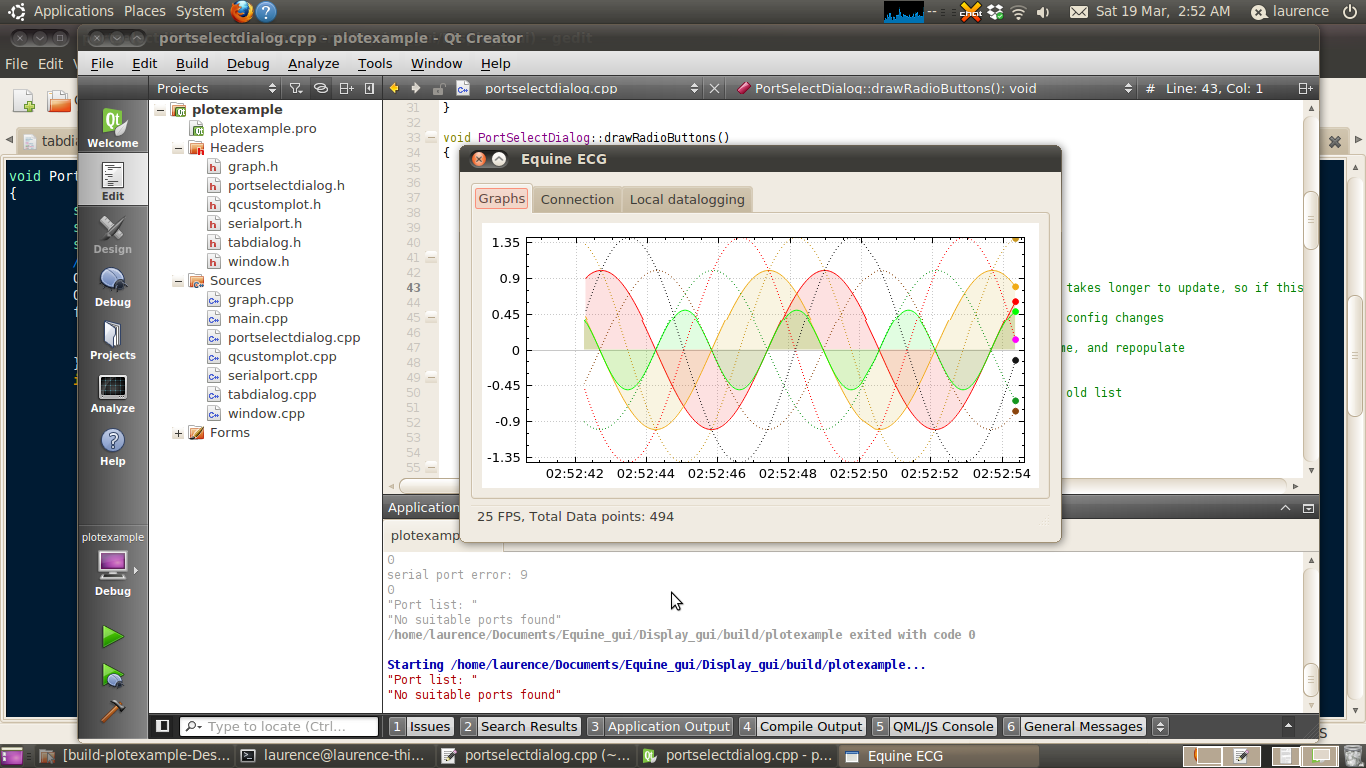Image resolution: width=1366 pixels, height=768 pixels.
Task: Click the green Run button
Action: click(x=112, y=636)
